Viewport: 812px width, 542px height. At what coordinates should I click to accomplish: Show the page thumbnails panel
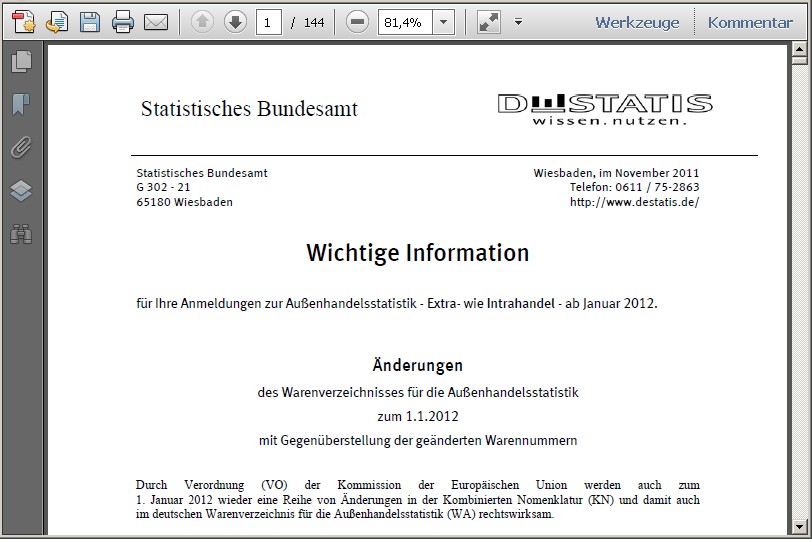tap(21, 61)
